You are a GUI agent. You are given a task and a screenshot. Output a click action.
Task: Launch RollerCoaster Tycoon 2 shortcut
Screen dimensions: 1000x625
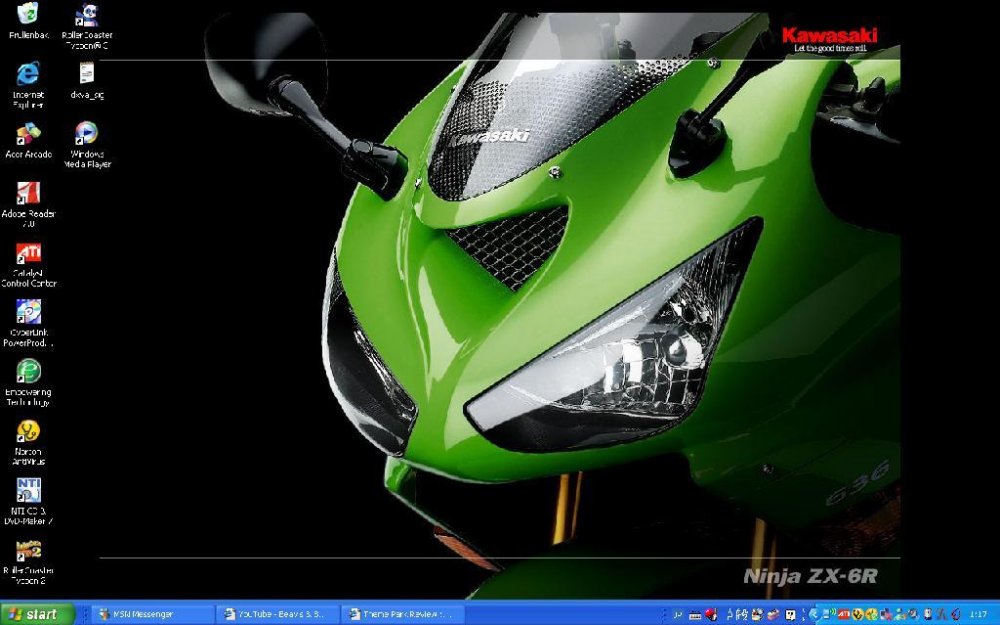[x=28, y=550]
